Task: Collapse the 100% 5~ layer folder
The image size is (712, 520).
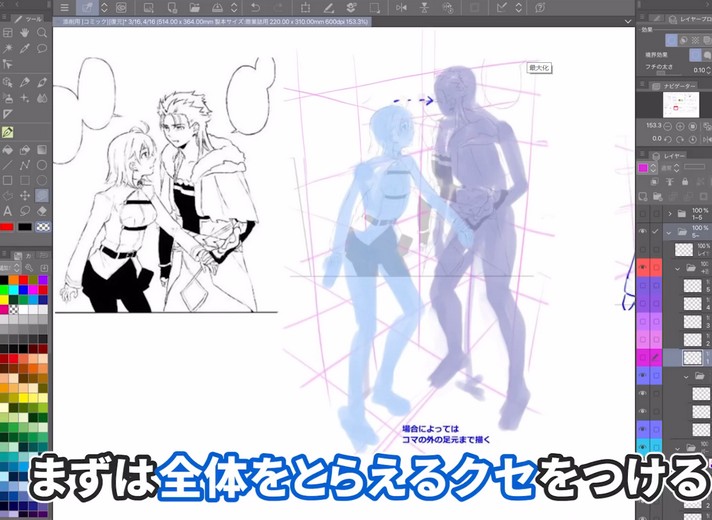Action: coord(669,232)
